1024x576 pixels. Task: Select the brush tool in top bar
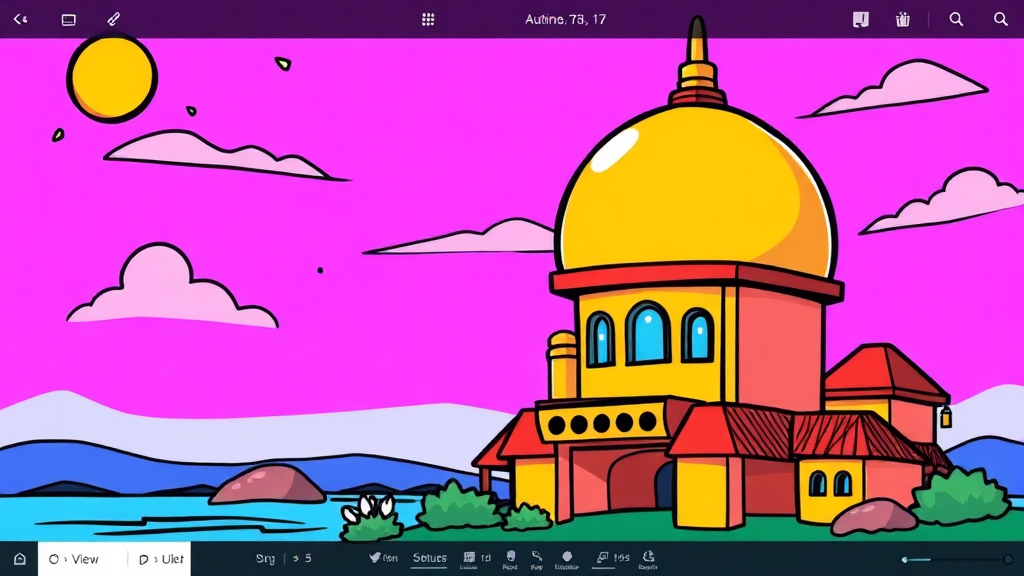113,19
